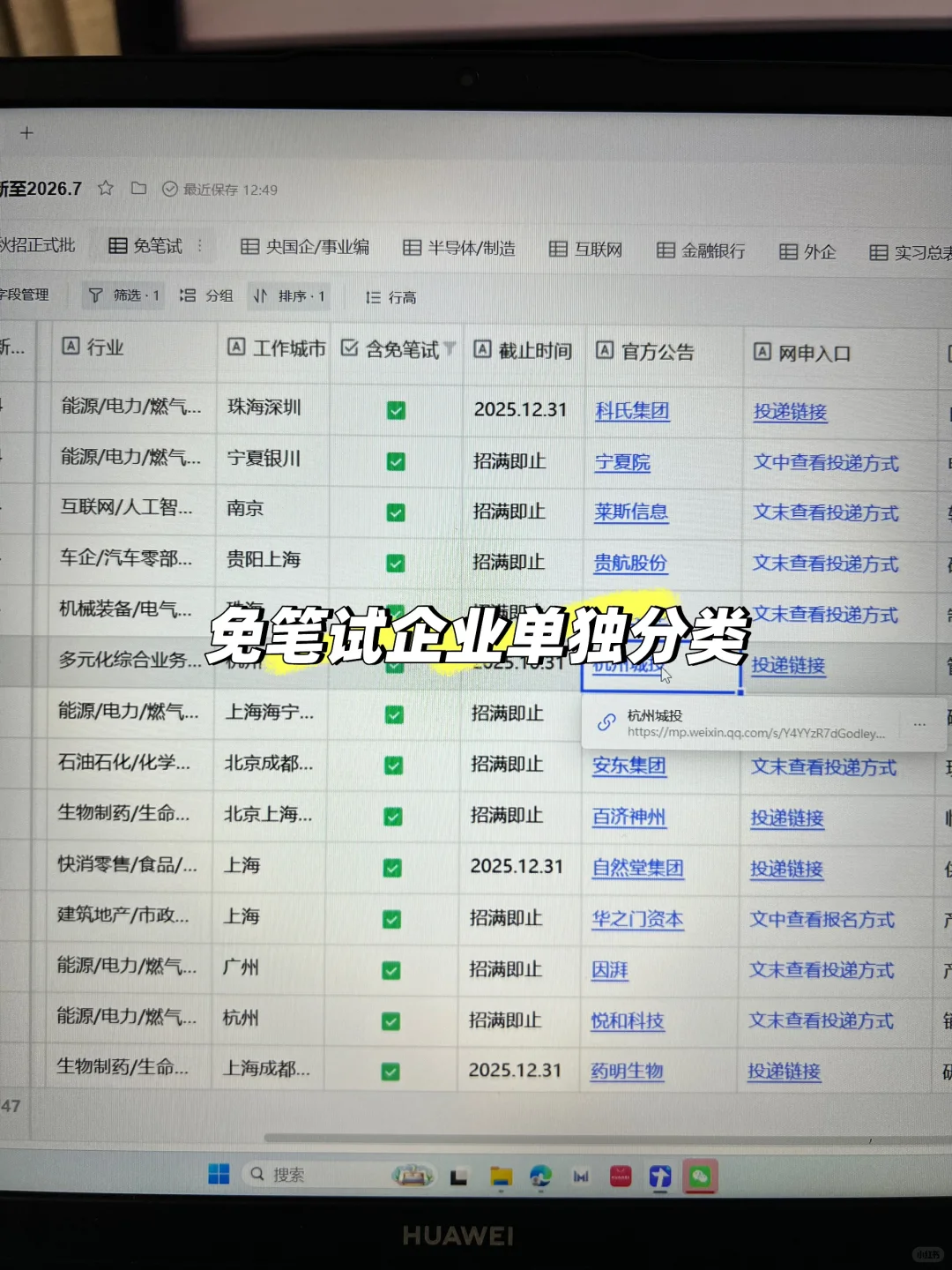Switch to the 免笔试 view tab
The width and height of the screenshot is (952, 1270).
145,246
